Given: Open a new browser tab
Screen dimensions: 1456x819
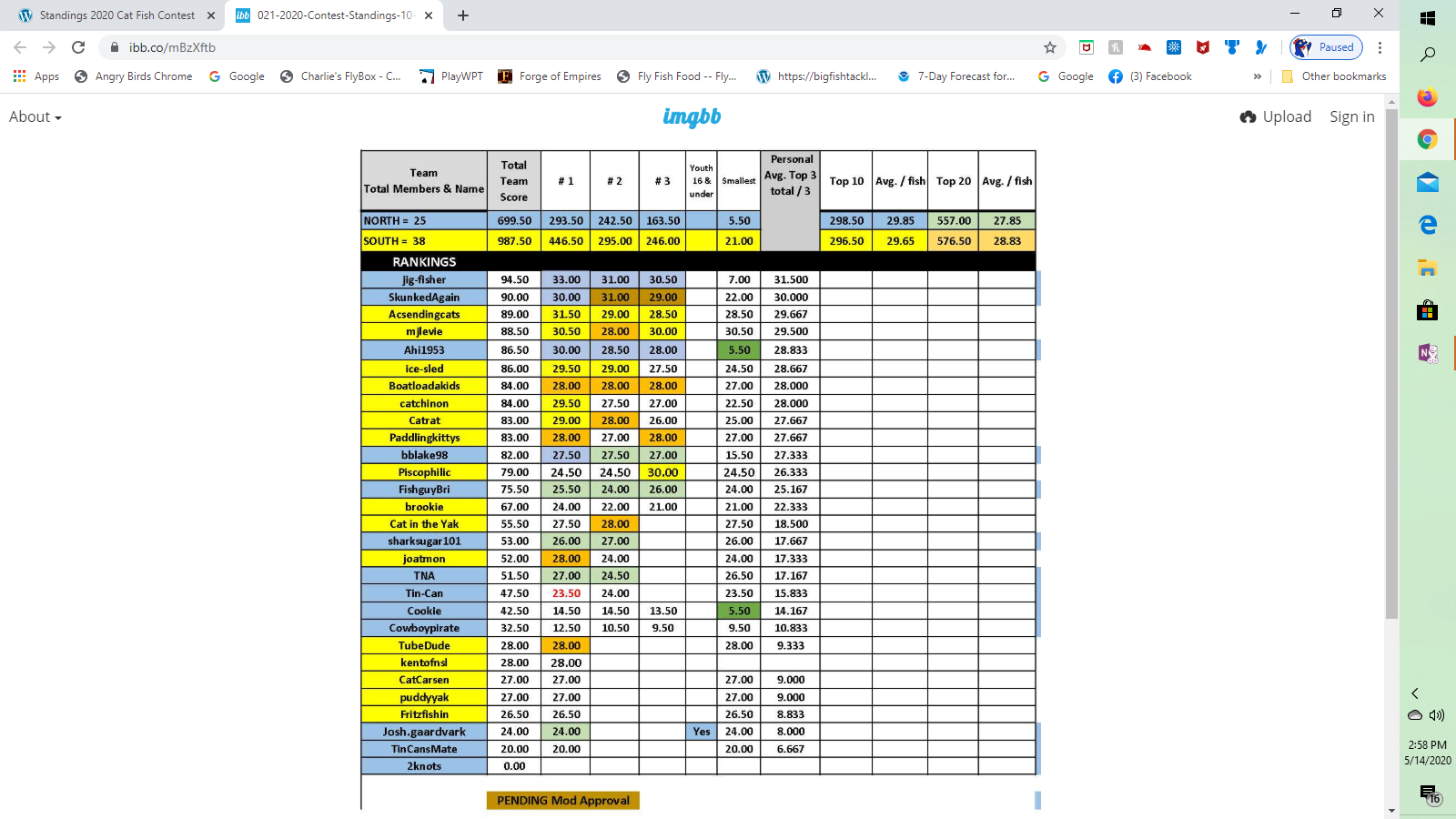Looking at the screenshot, I should (463, 15).
